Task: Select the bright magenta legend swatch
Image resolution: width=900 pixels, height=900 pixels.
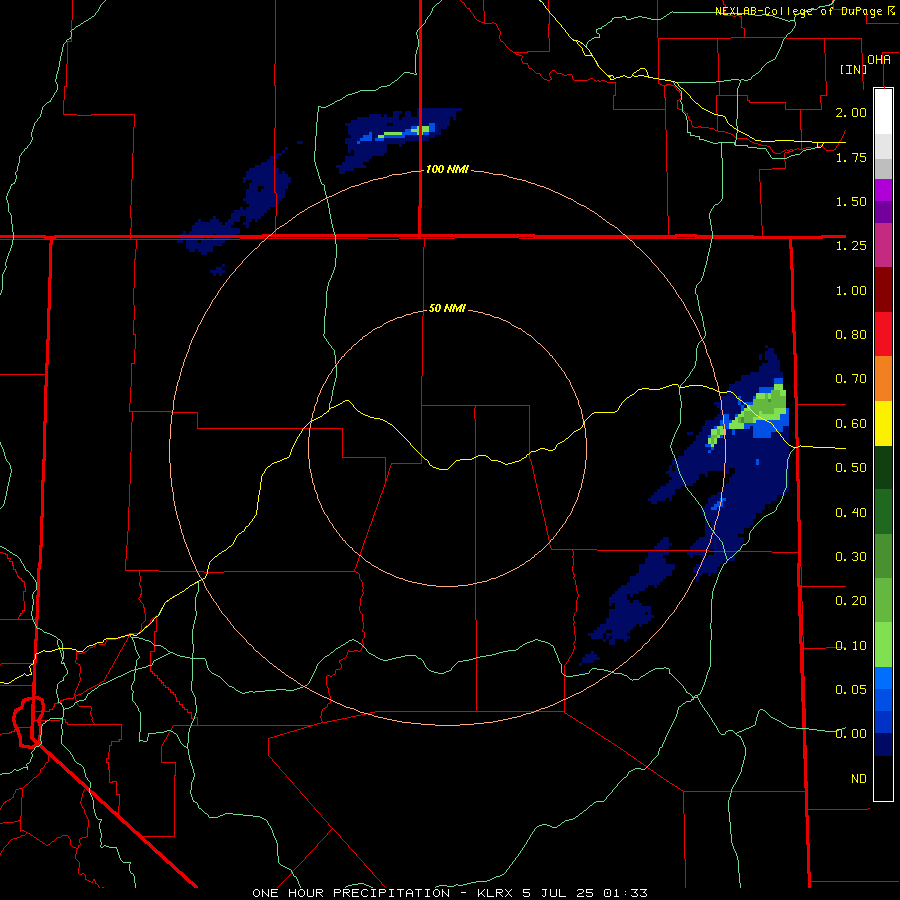Action: [x=883, y=190]
